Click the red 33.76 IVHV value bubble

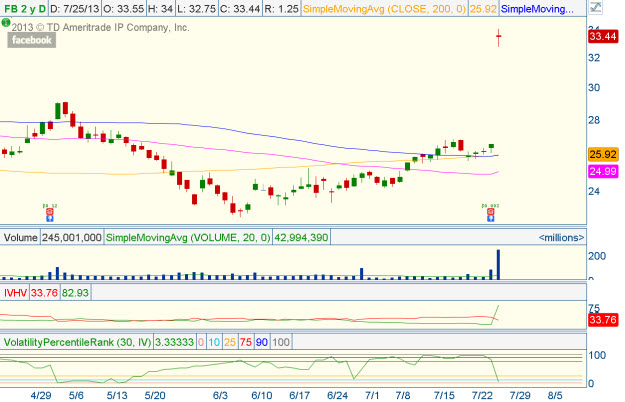(x=602, y=321)
